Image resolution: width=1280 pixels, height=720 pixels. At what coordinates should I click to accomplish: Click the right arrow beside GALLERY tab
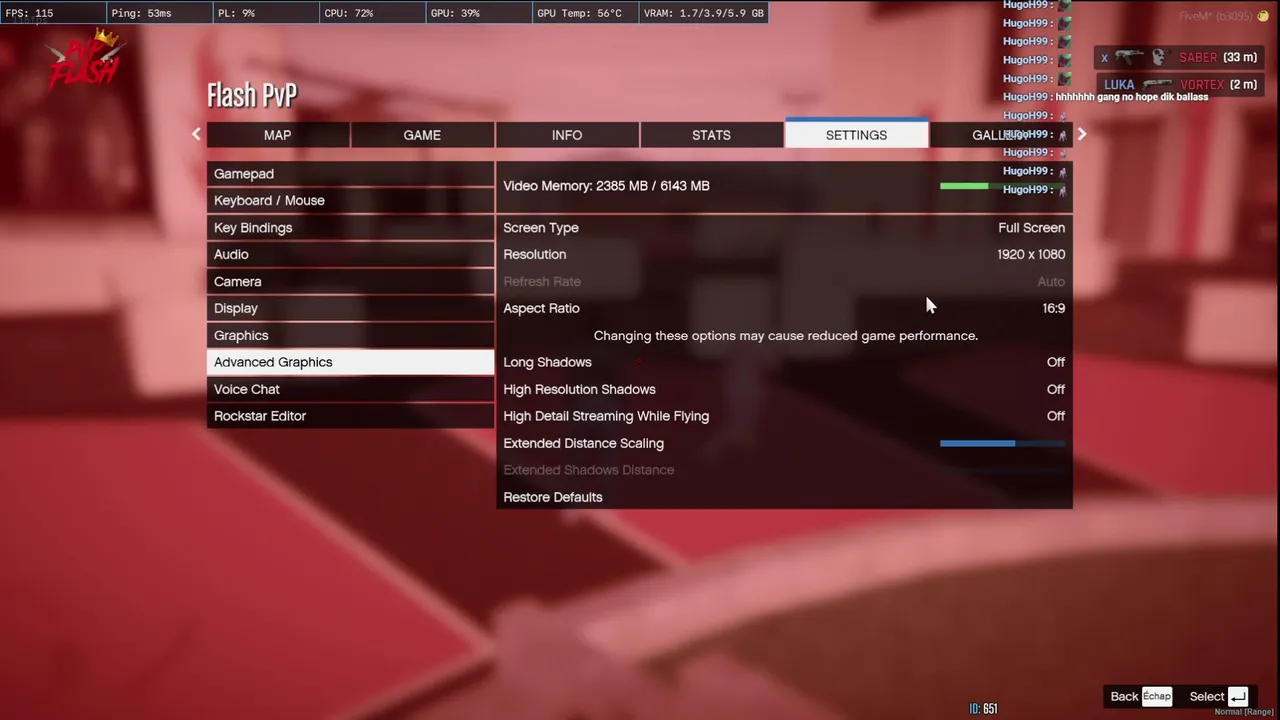1081,134
